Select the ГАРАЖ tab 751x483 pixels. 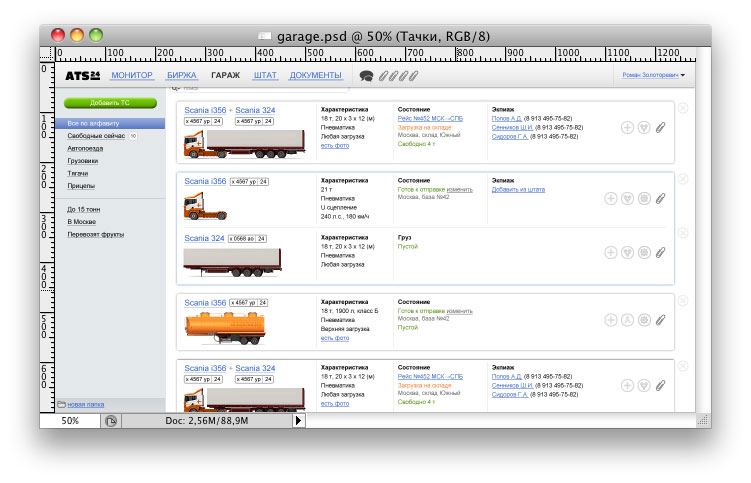225,75
